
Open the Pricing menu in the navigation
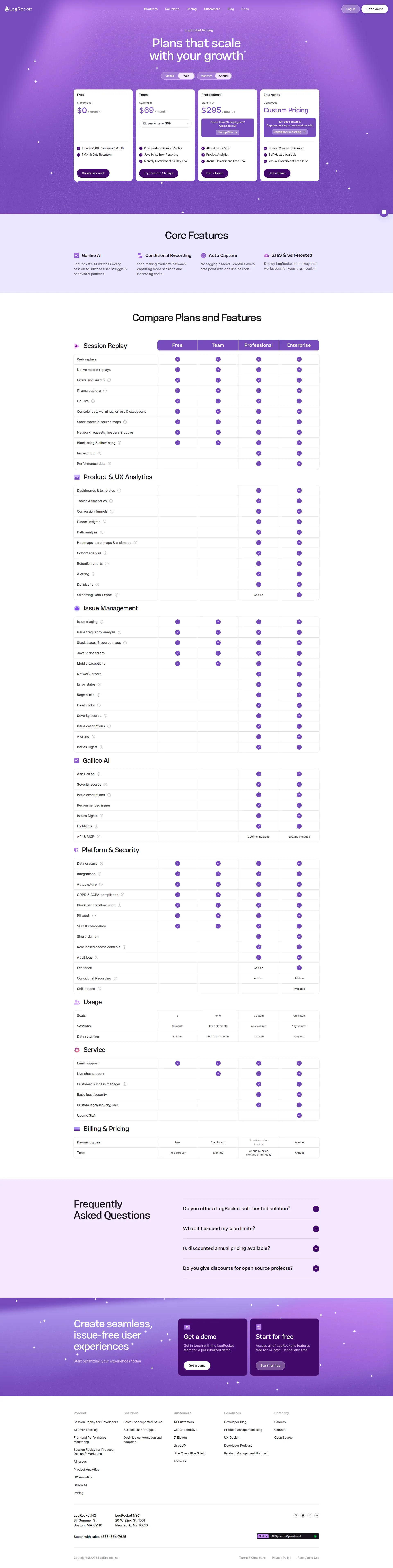pyautogui.click(x=192, y=9)
